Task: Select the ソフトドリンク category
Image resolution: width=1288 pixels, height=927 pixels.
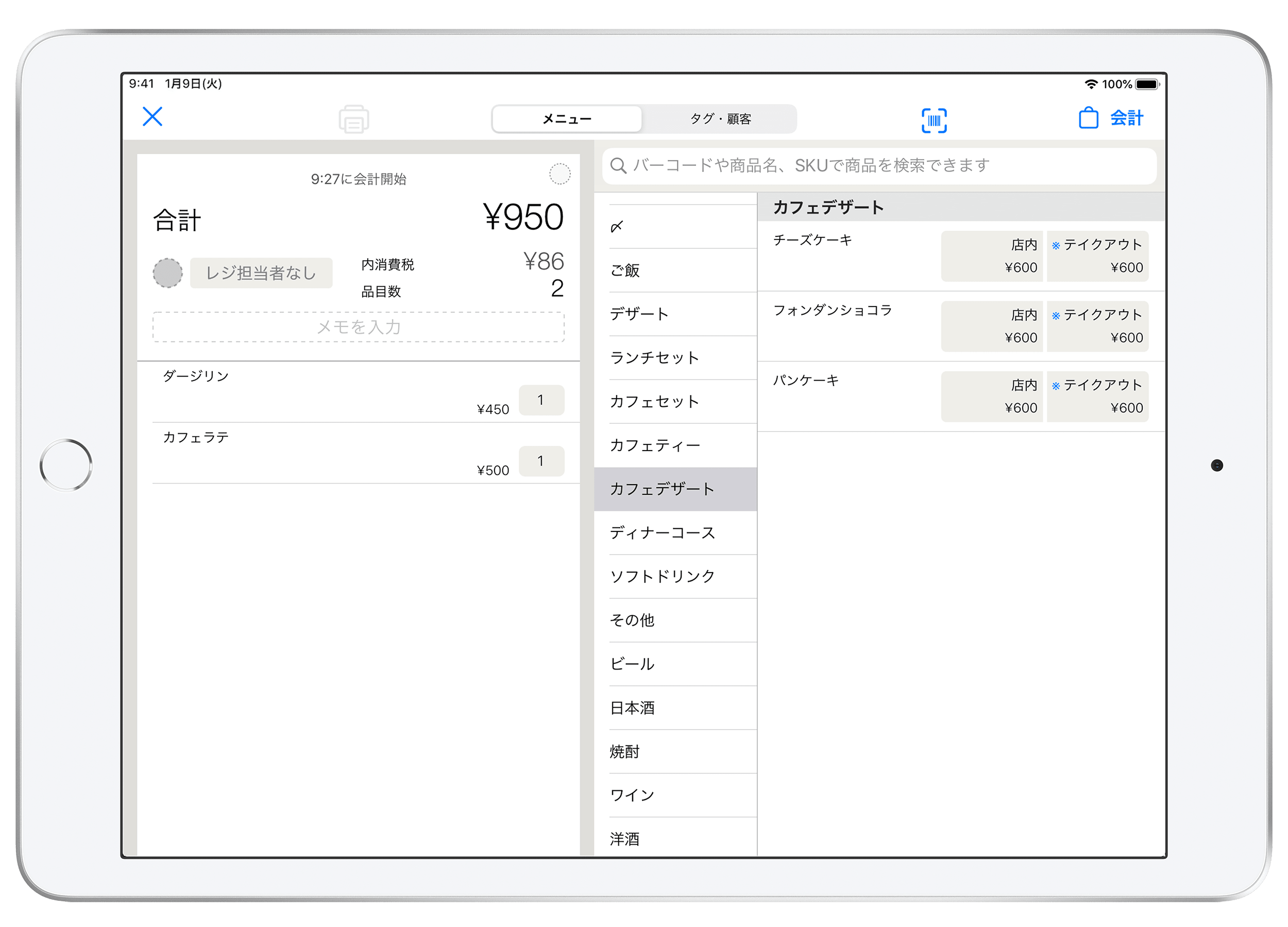Action: [x=662, y=576]
